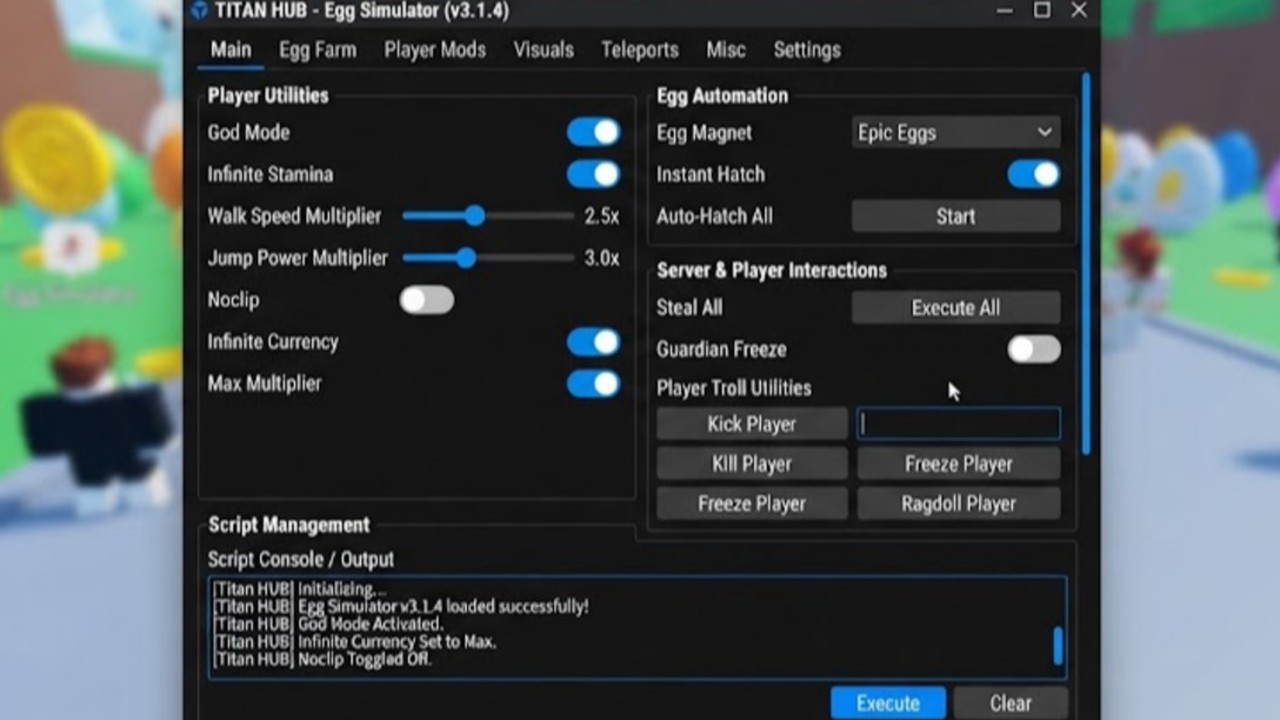Disable the Instant Hatch toggle
This screenshot has width=1280, height=720.
[1034, 174]
